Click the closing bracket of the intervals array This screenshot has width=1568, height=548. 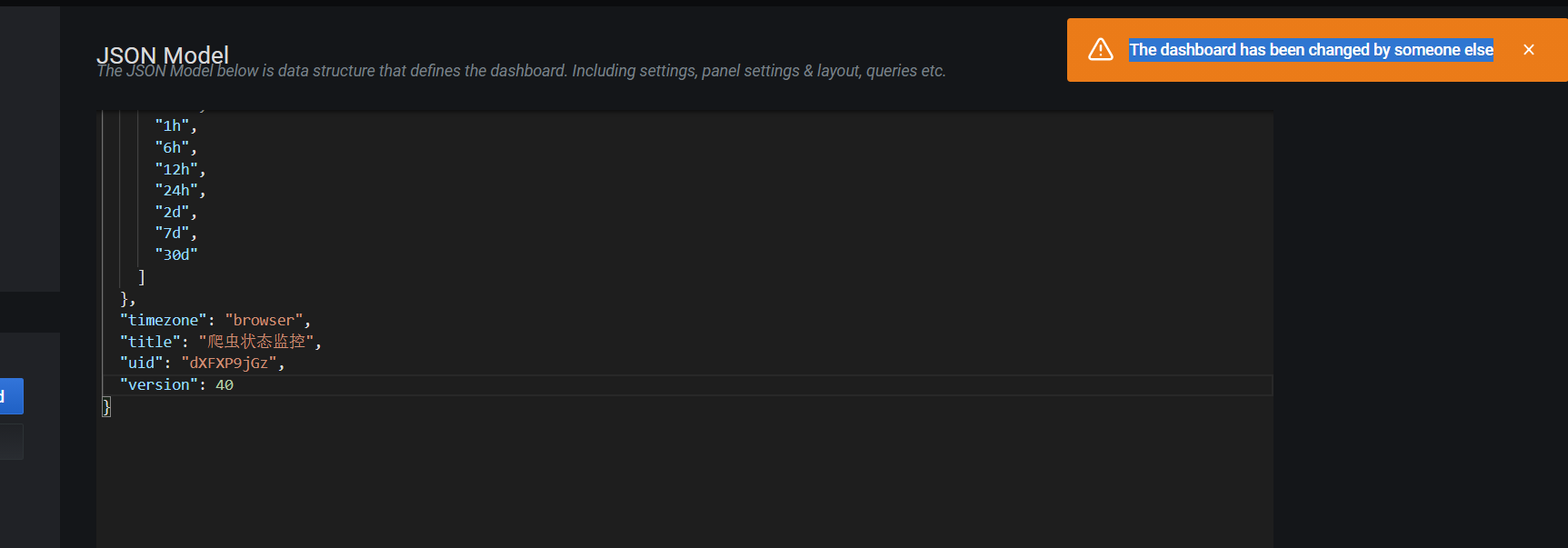pos(141,276)
